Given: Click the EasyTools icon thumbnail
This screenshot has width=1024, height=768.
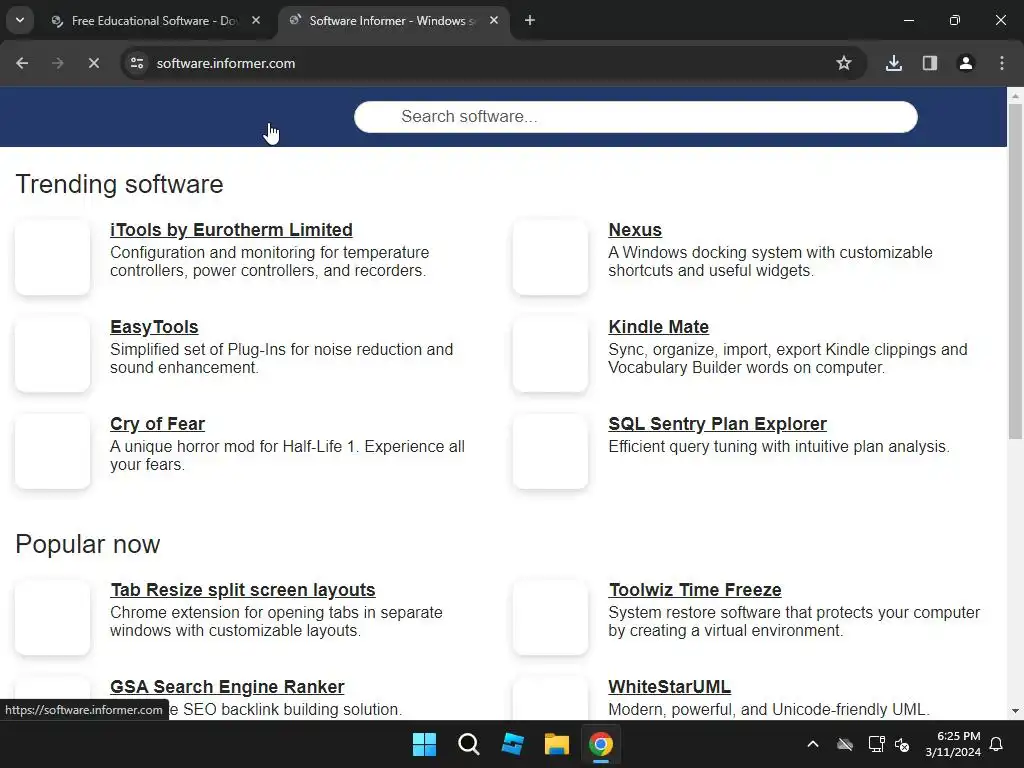Looking at the screenshot, I should point(52,355).
